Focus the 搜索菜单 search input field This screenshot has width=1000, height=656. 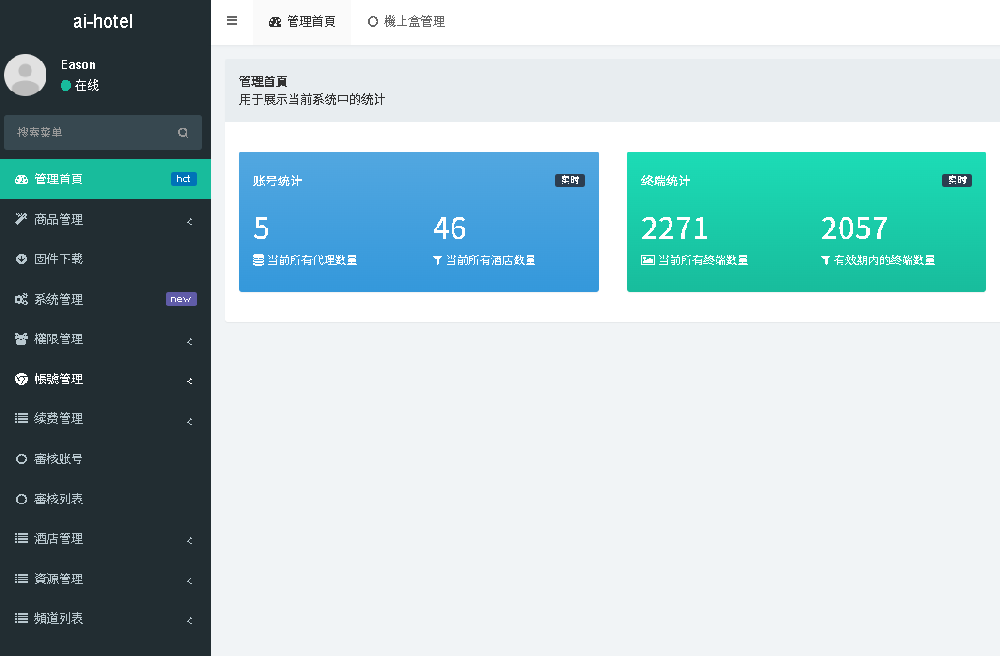92,132
